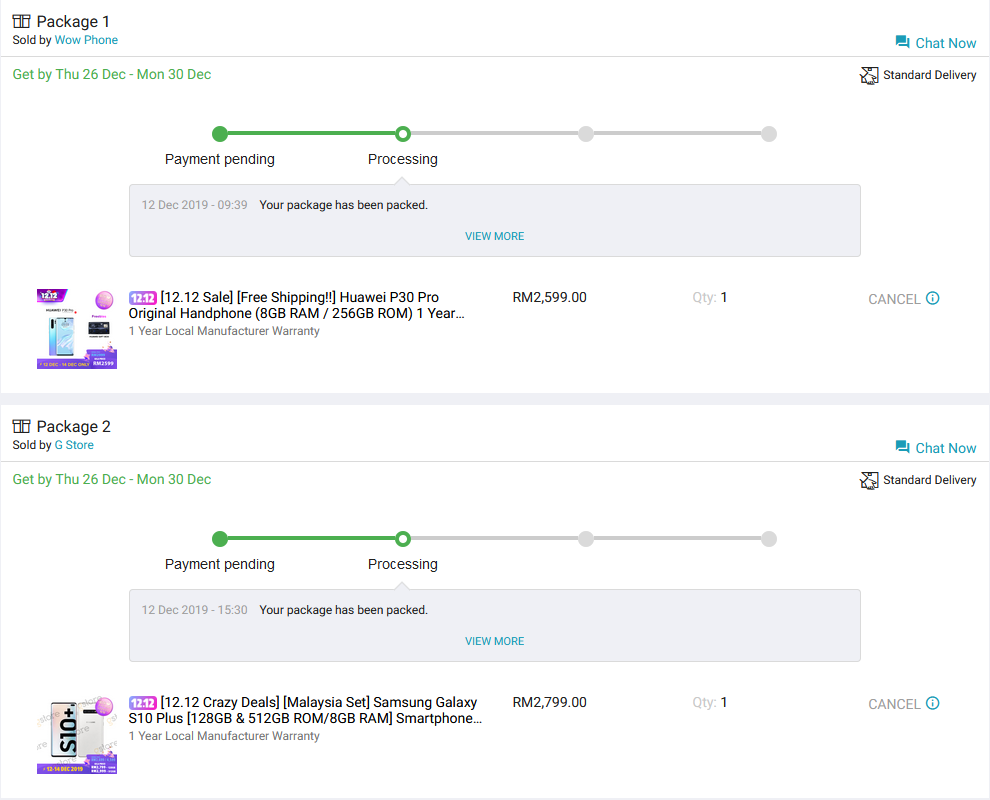
Task: Click Package 1 Standard Delivery label
Action: [x=929, y=75]
